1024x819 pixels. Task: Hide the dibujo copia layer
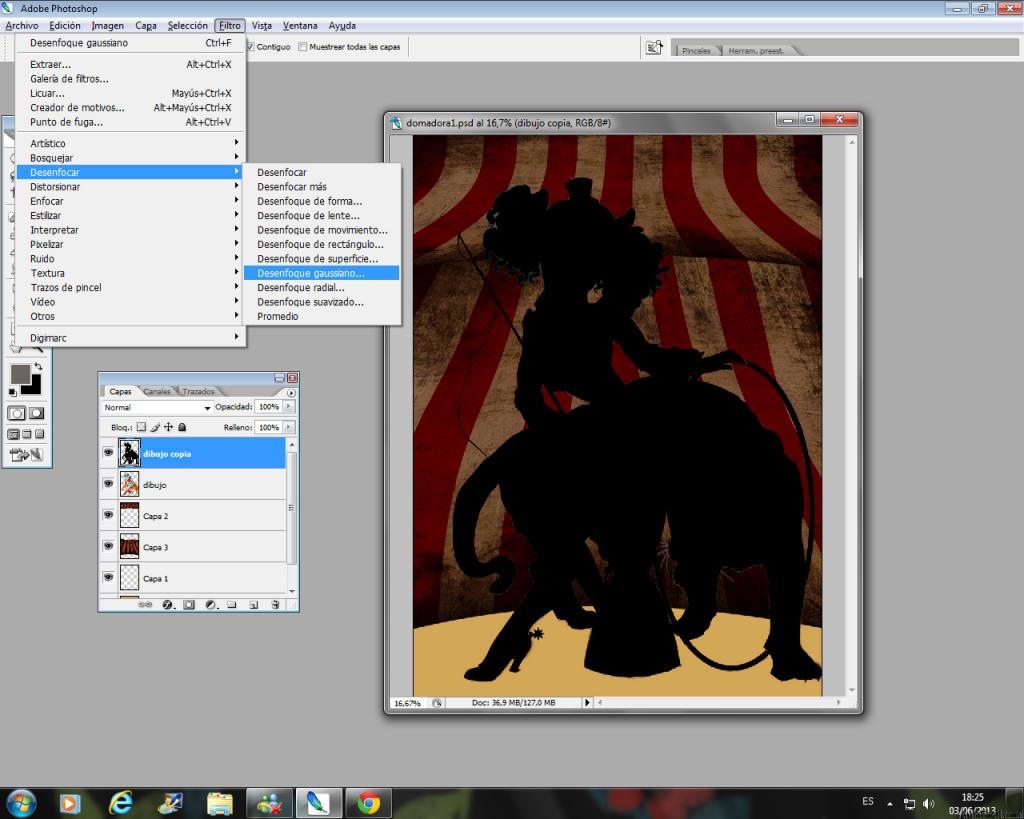[x=108, y=453]
